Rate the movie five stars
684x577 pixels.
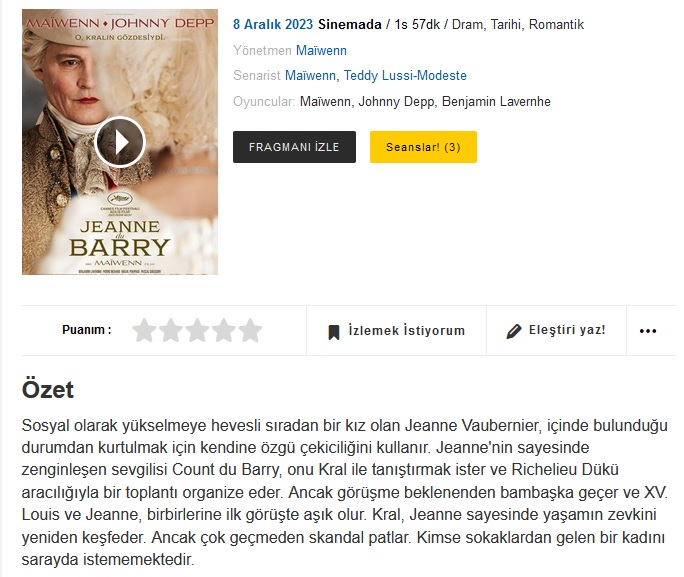[x=251, y=330]
